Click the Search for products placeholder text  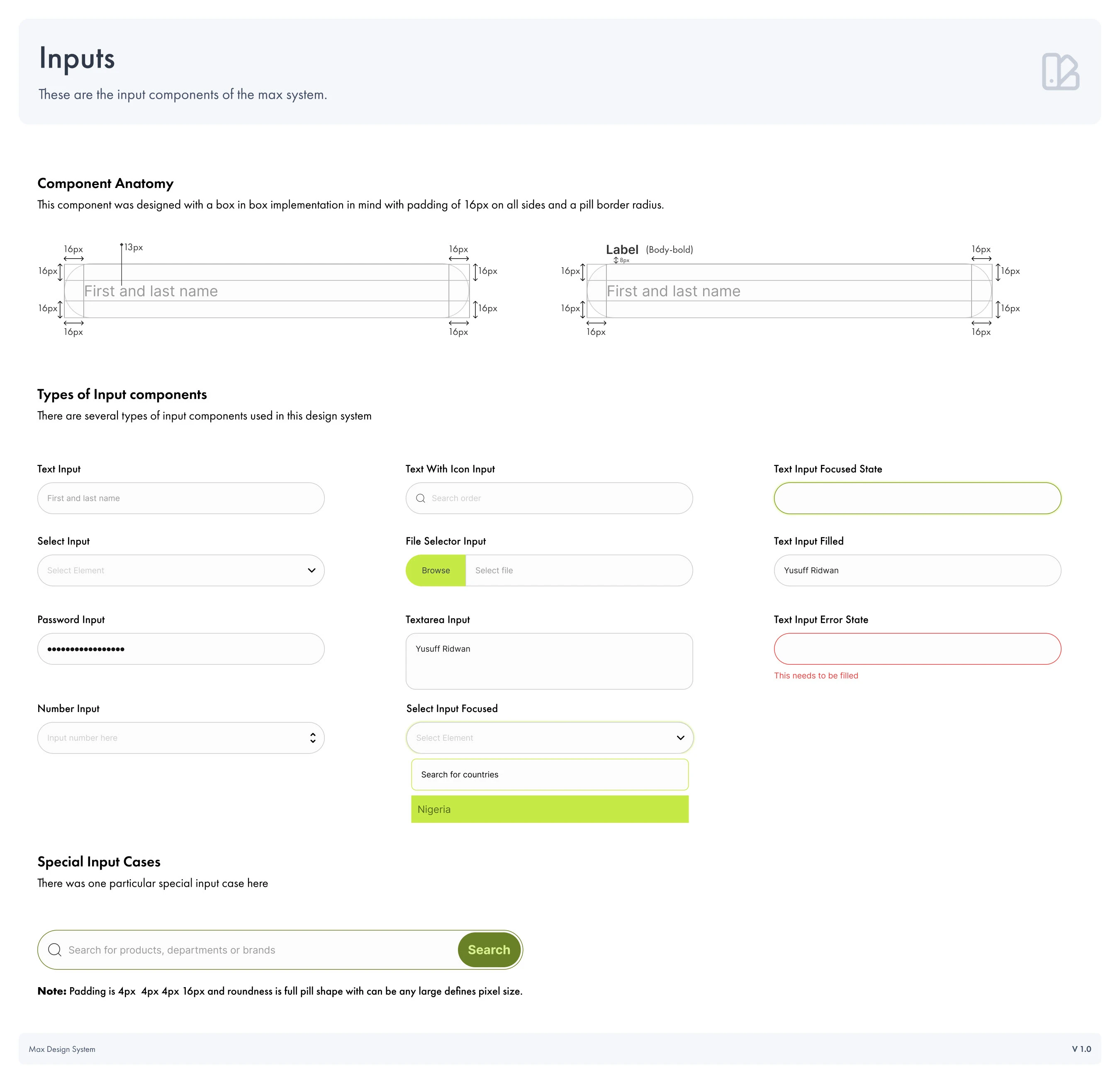pyautogui.click(x=171, y=950)
